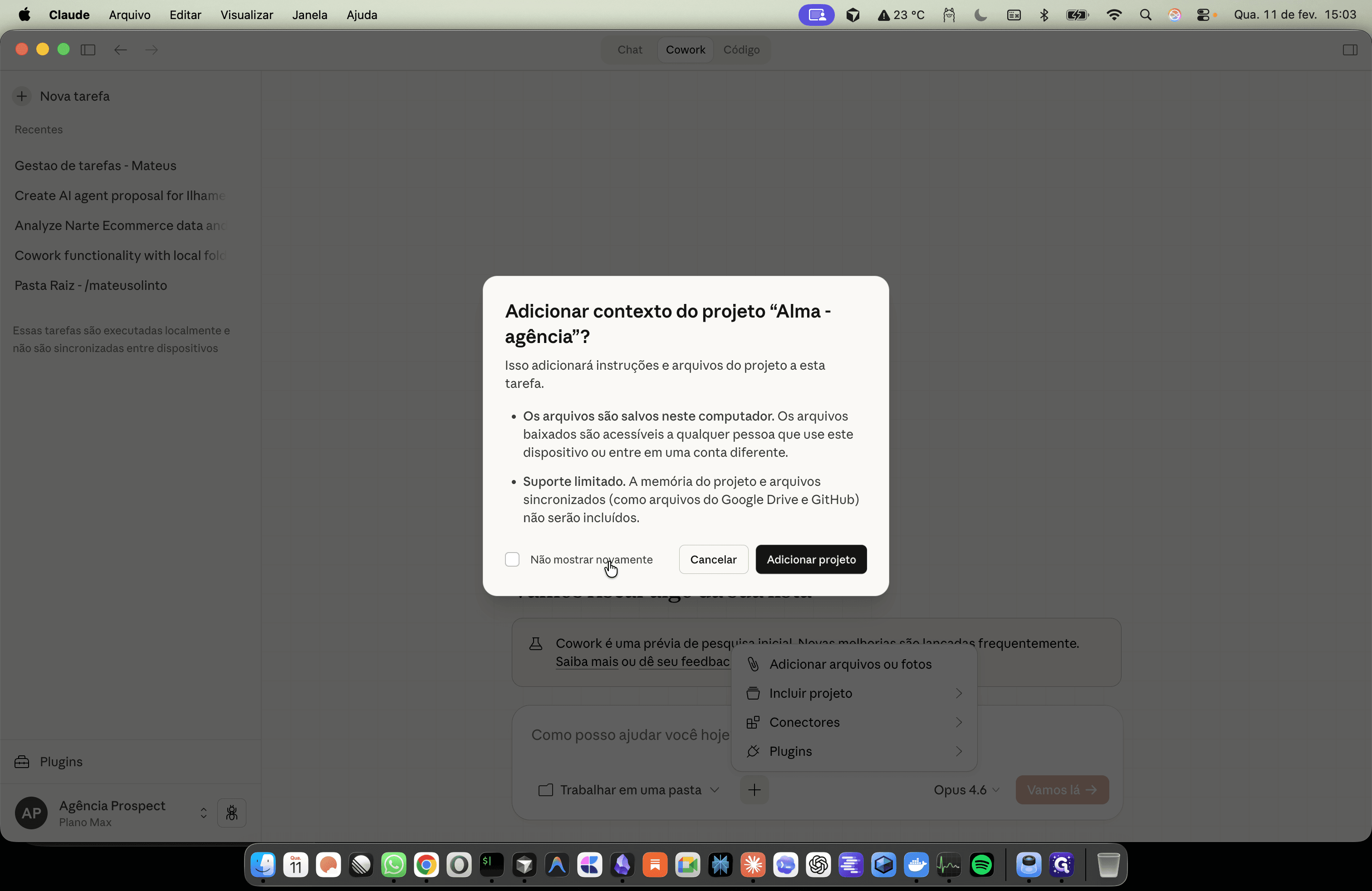
Task: Open 'Pasta Raiz - /mateusolinto' task
Action: (90, 285)
